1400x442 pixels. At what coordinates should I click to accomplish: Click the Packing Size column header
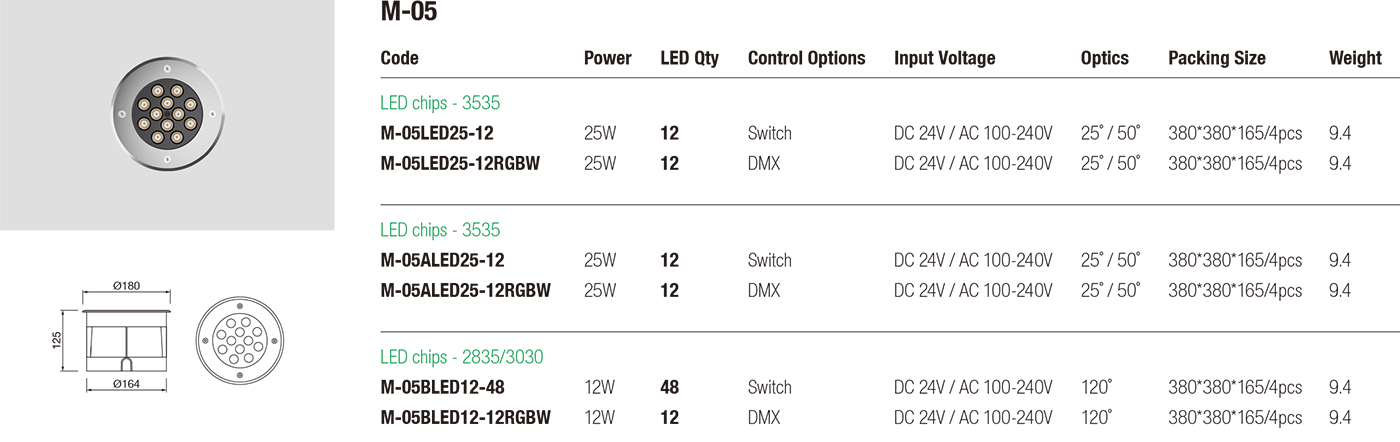[x=1216, y=58]
